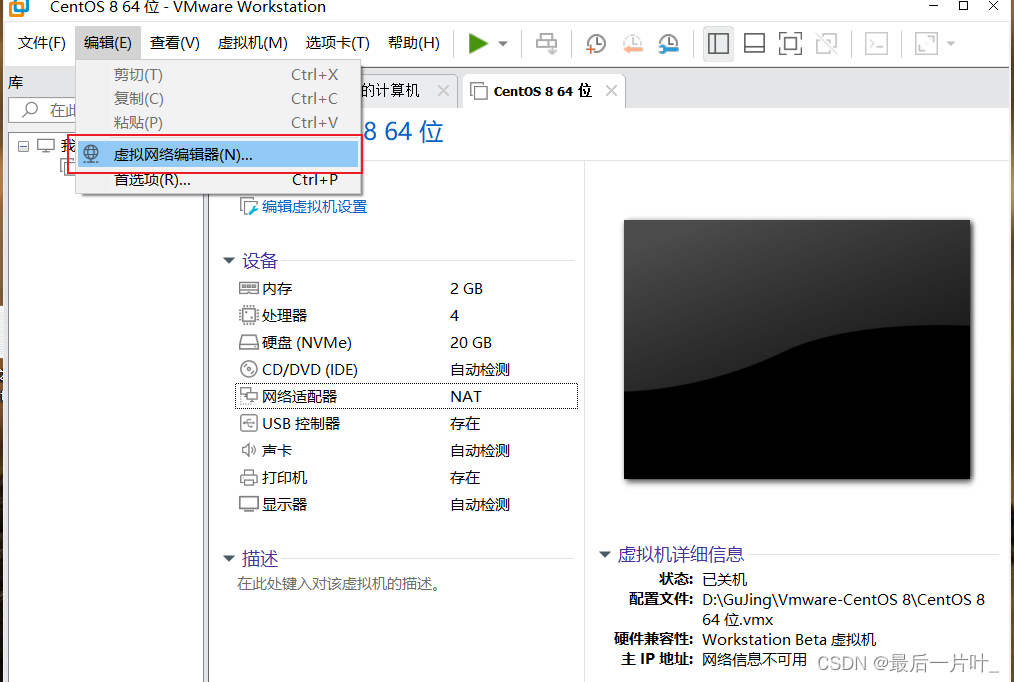This screenshot has height=682, width=1014.
Task: Open the 帮助(H) menu
Action: coord(414,43)
